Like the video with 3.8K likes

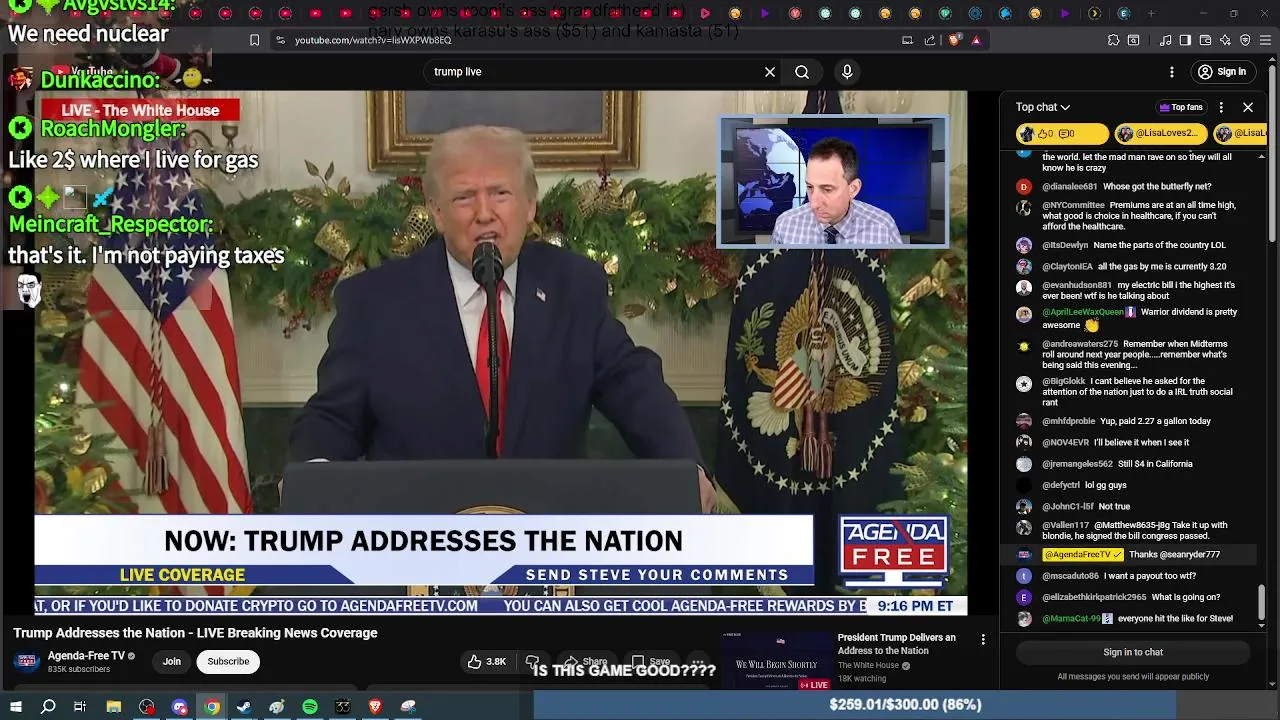pos(487,661)
